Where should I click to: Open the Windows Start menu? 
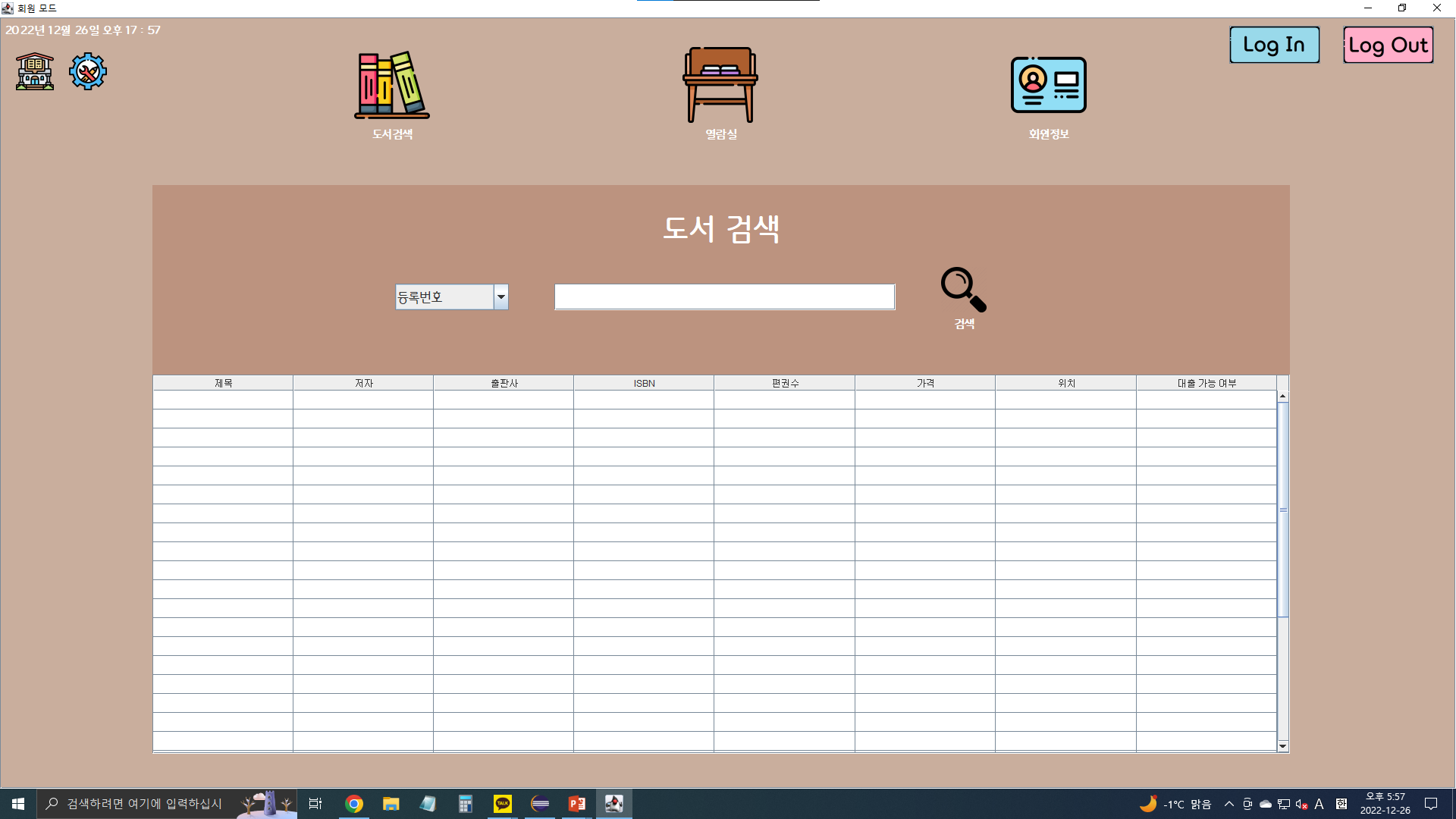[17, 804]
